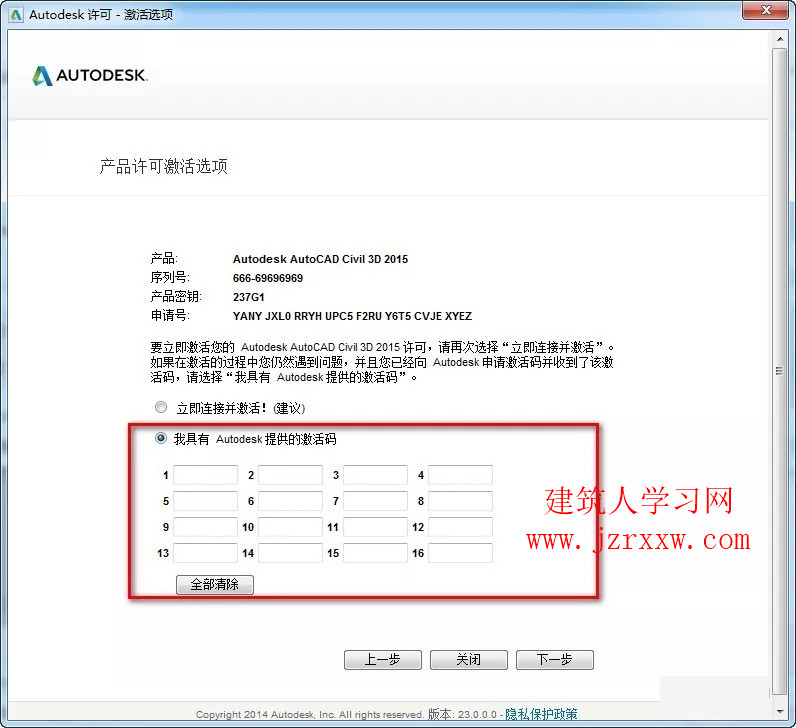This screenshot has height=728, width=796.
Task: Click activation code field 12
Action: 460,527
